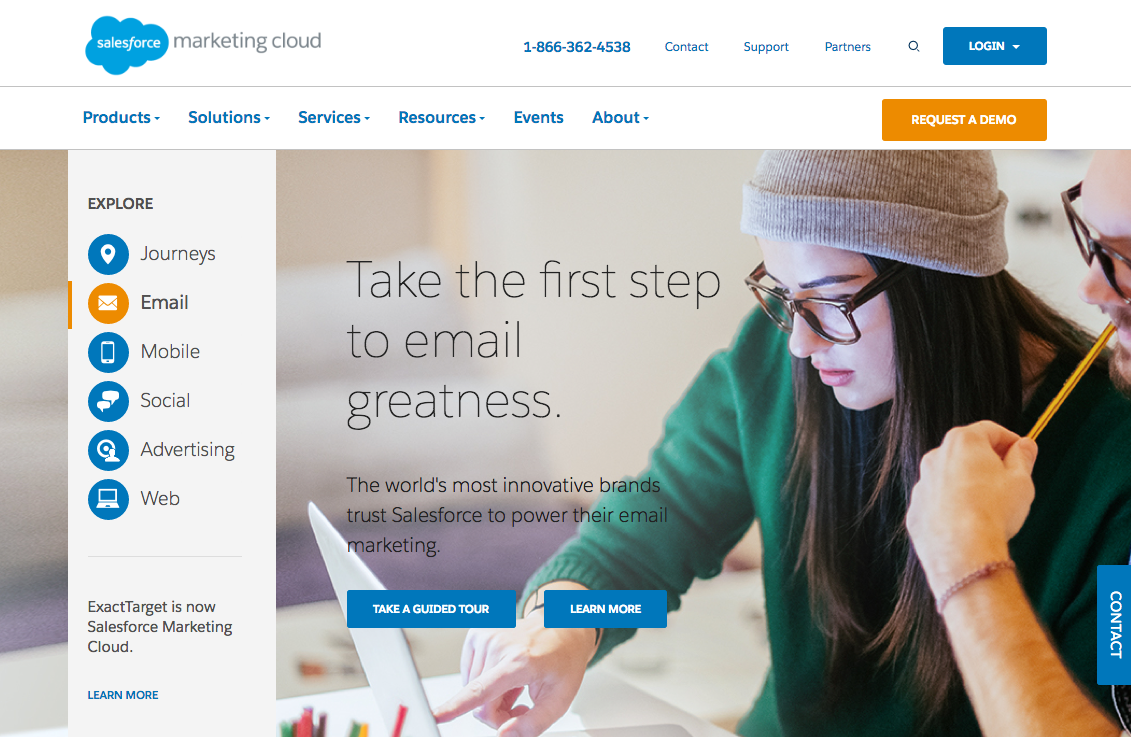1131x737 pixels.
Task: Open the Mobile phone icon
Action: click(x=108, y=352)
